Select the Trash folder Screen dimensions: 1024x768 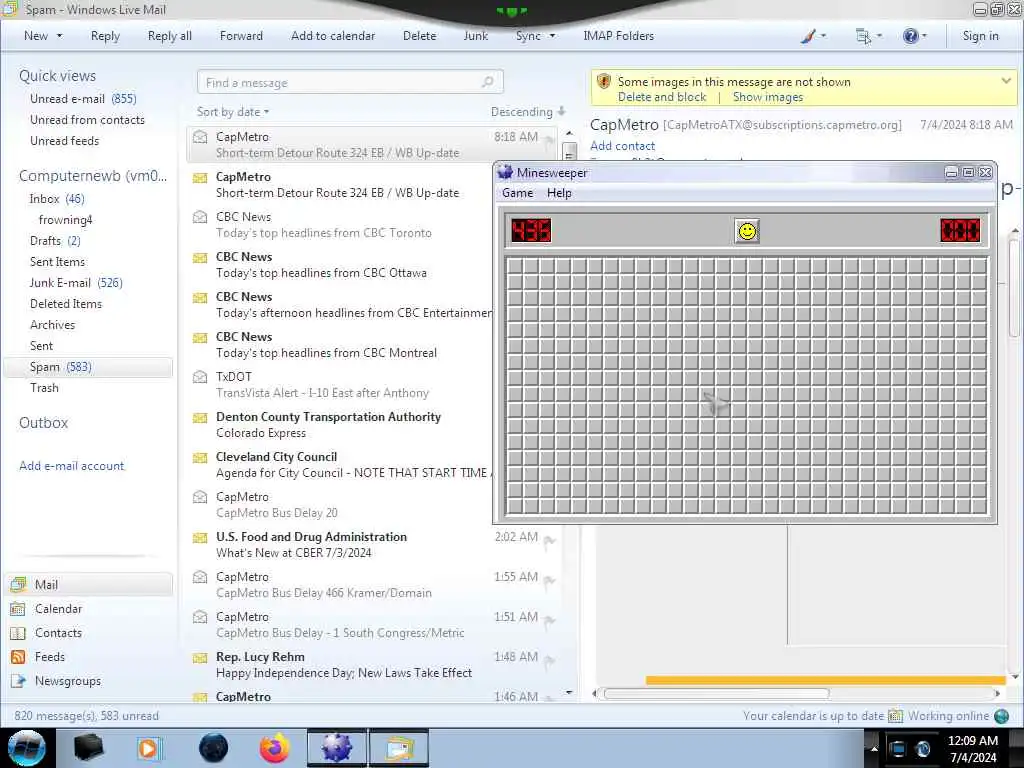44,388
